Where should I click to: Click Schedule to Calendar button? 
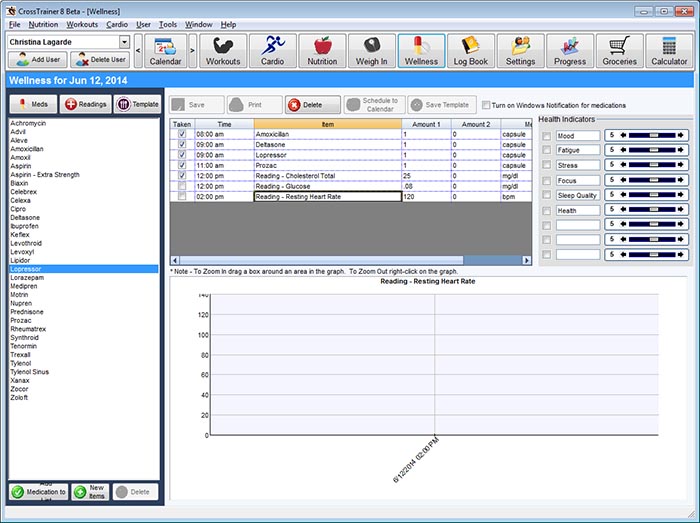click(374, 105)
